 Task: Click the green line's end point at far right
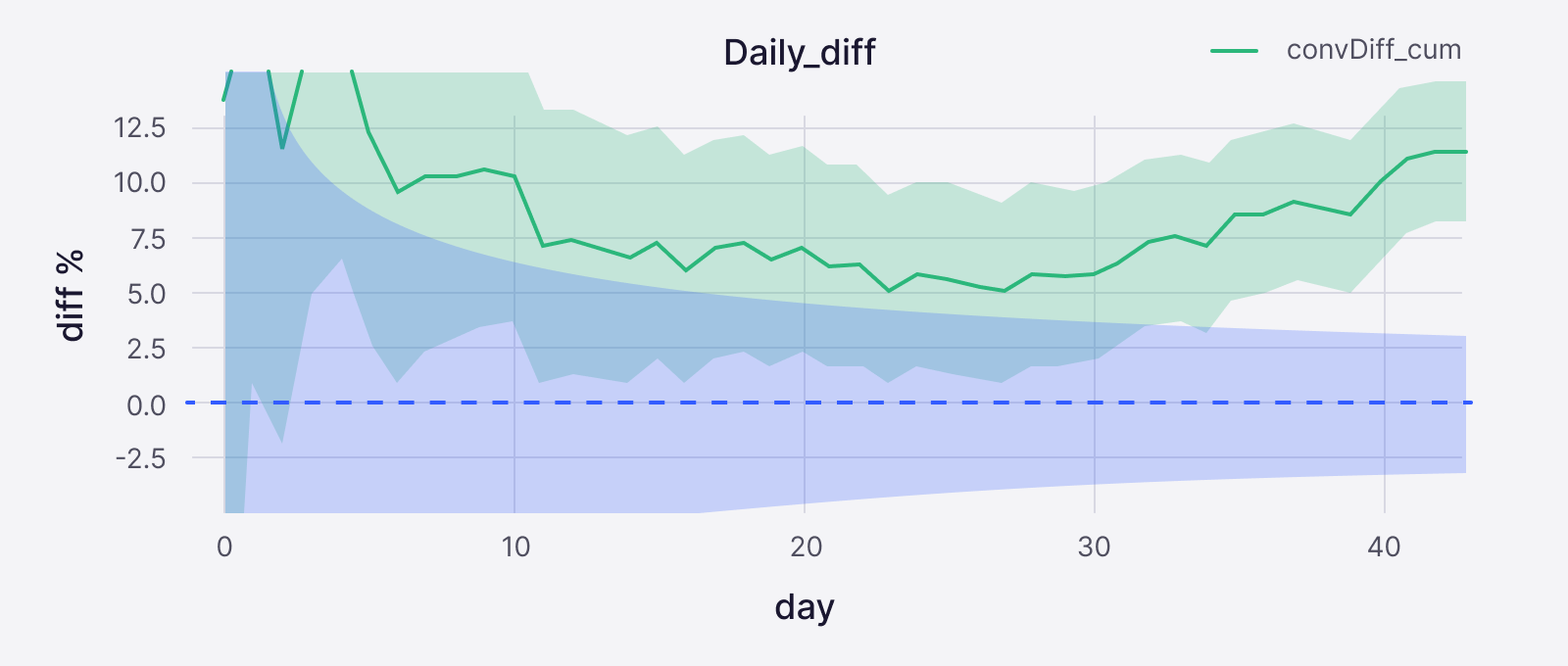pos(1464,152)
